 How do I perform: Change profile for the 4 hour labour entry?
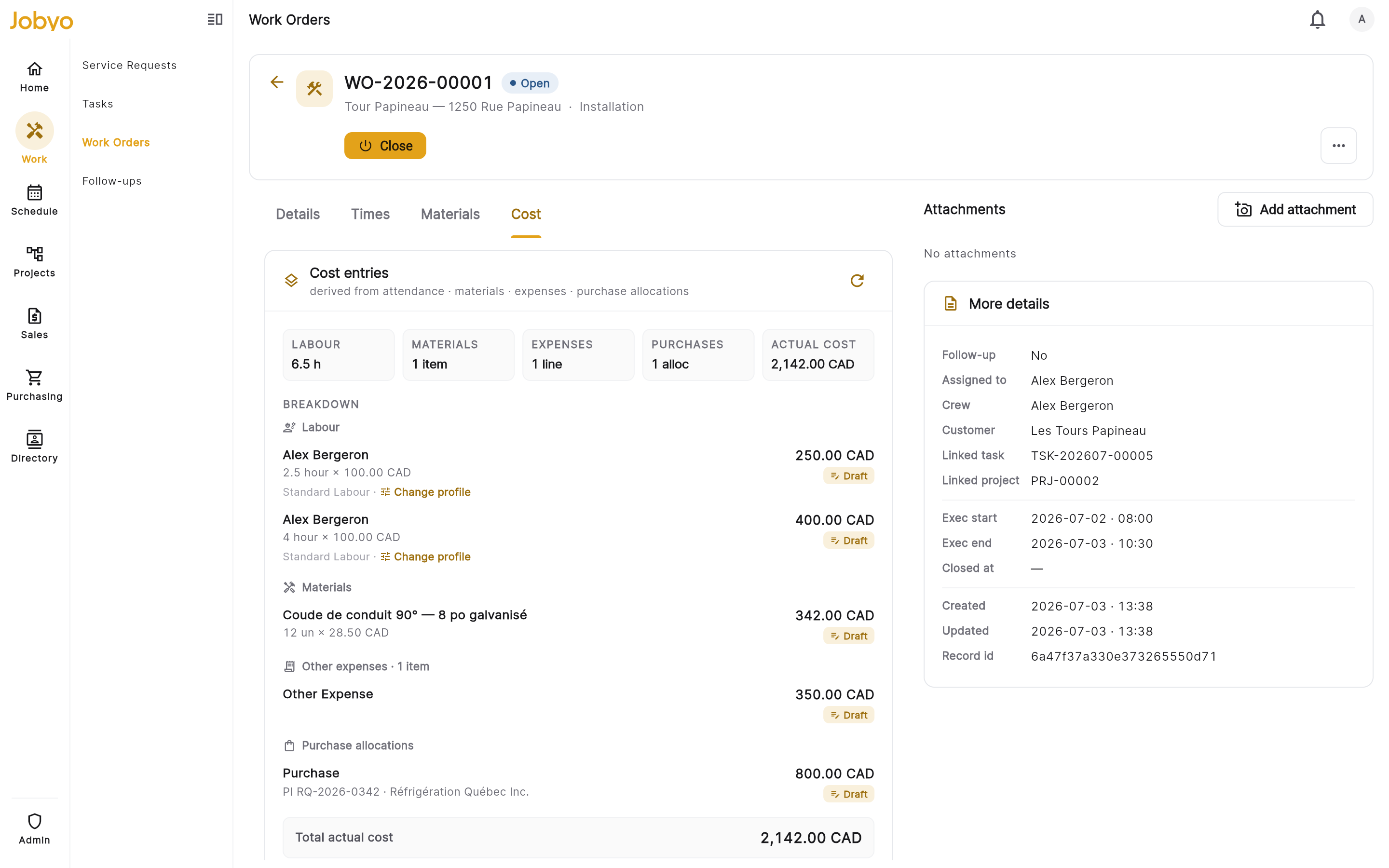tap(426, 557)
